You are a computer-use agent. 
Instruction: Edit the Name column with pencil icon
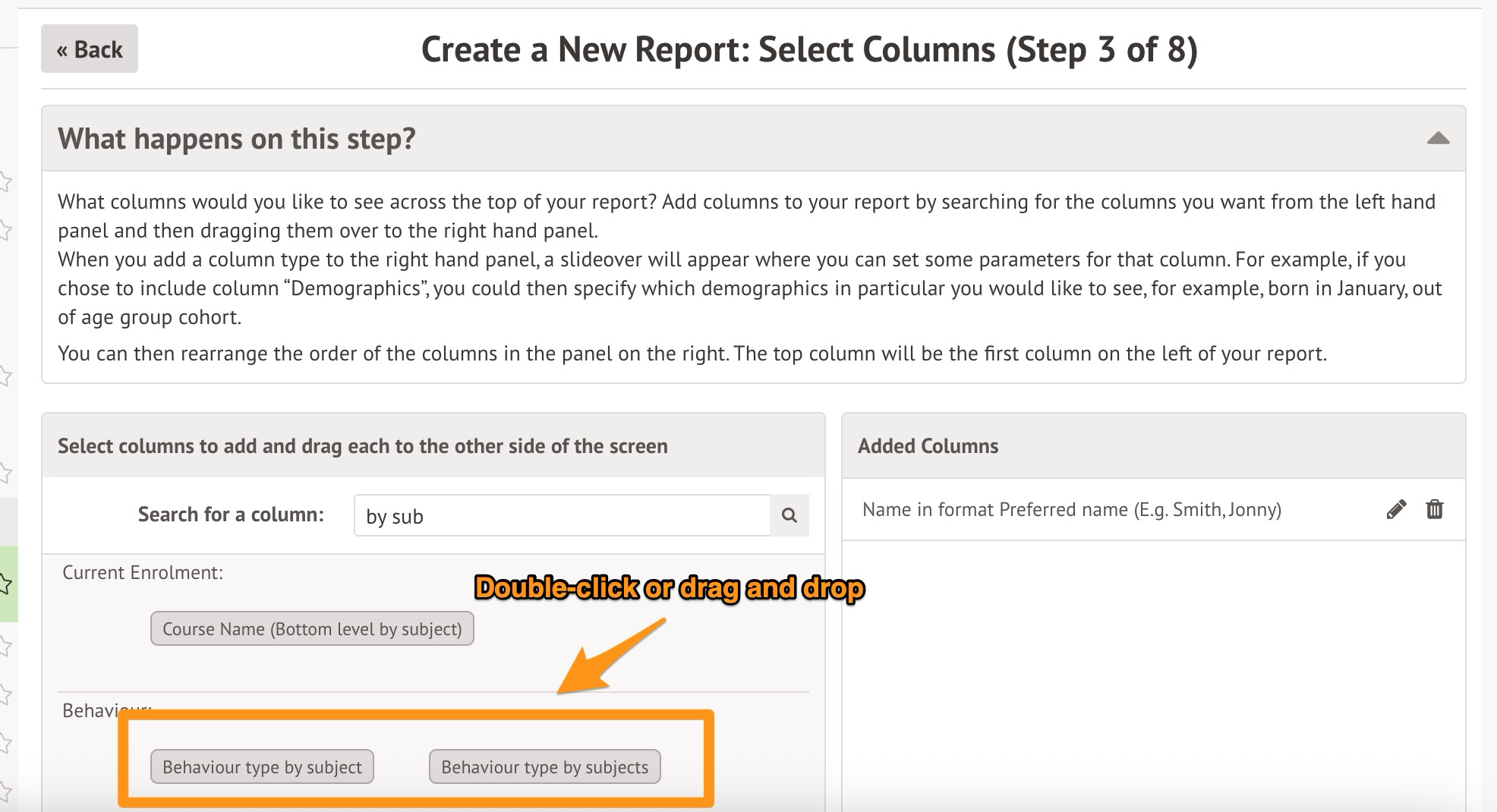(1395, 509)
